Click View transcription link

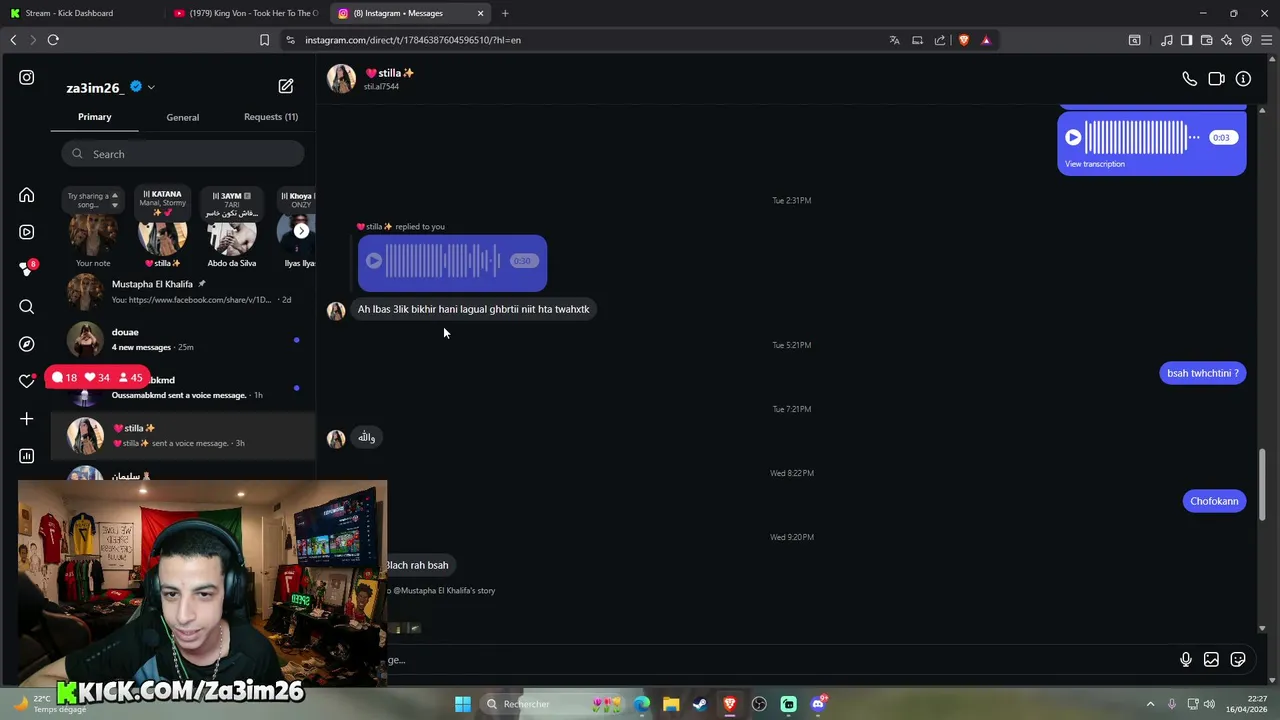[1095, 164]
